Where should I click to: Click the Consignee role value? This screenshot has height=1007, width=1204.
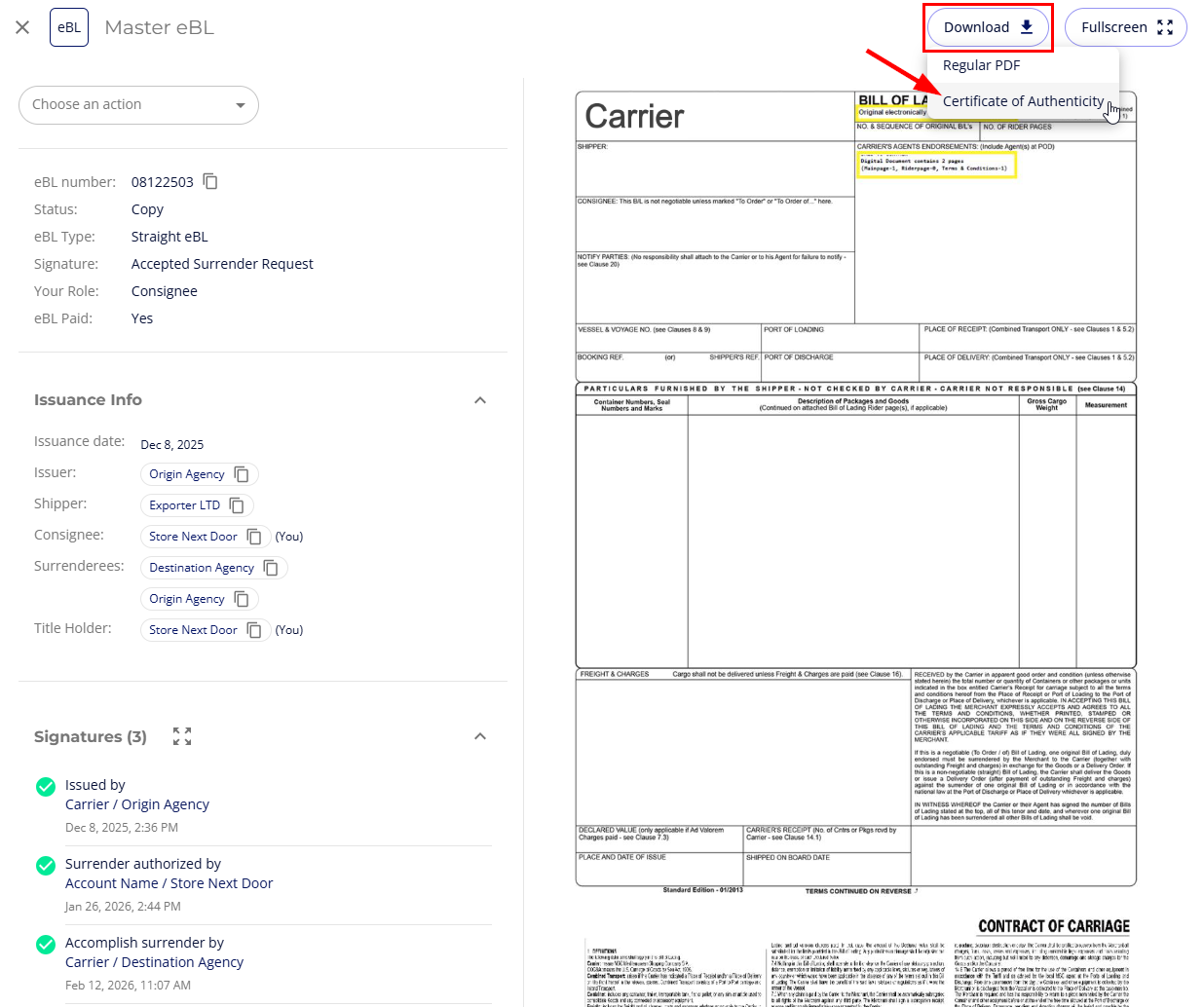165,291
